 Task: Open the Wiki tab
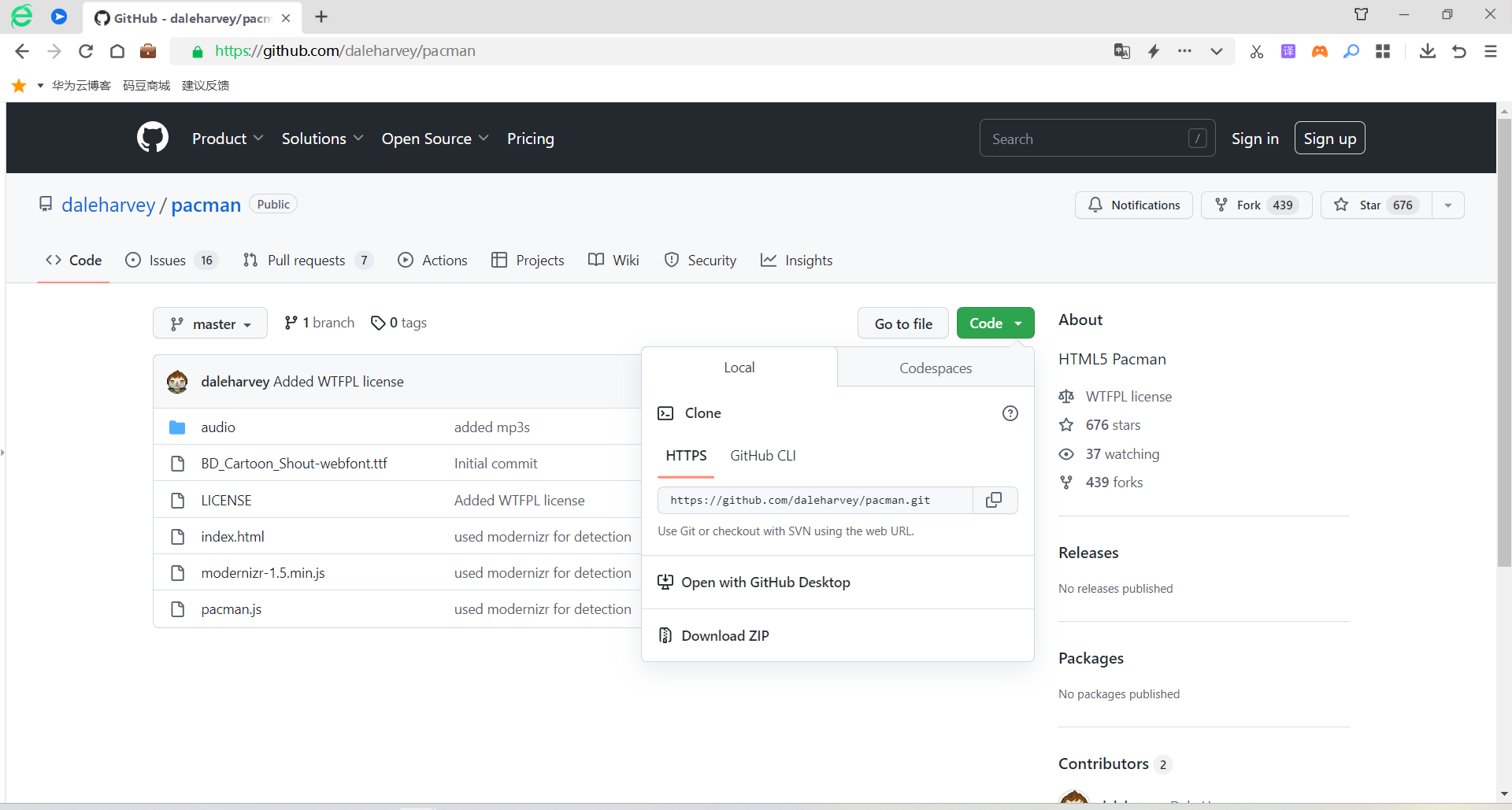(x=613, y=261)
